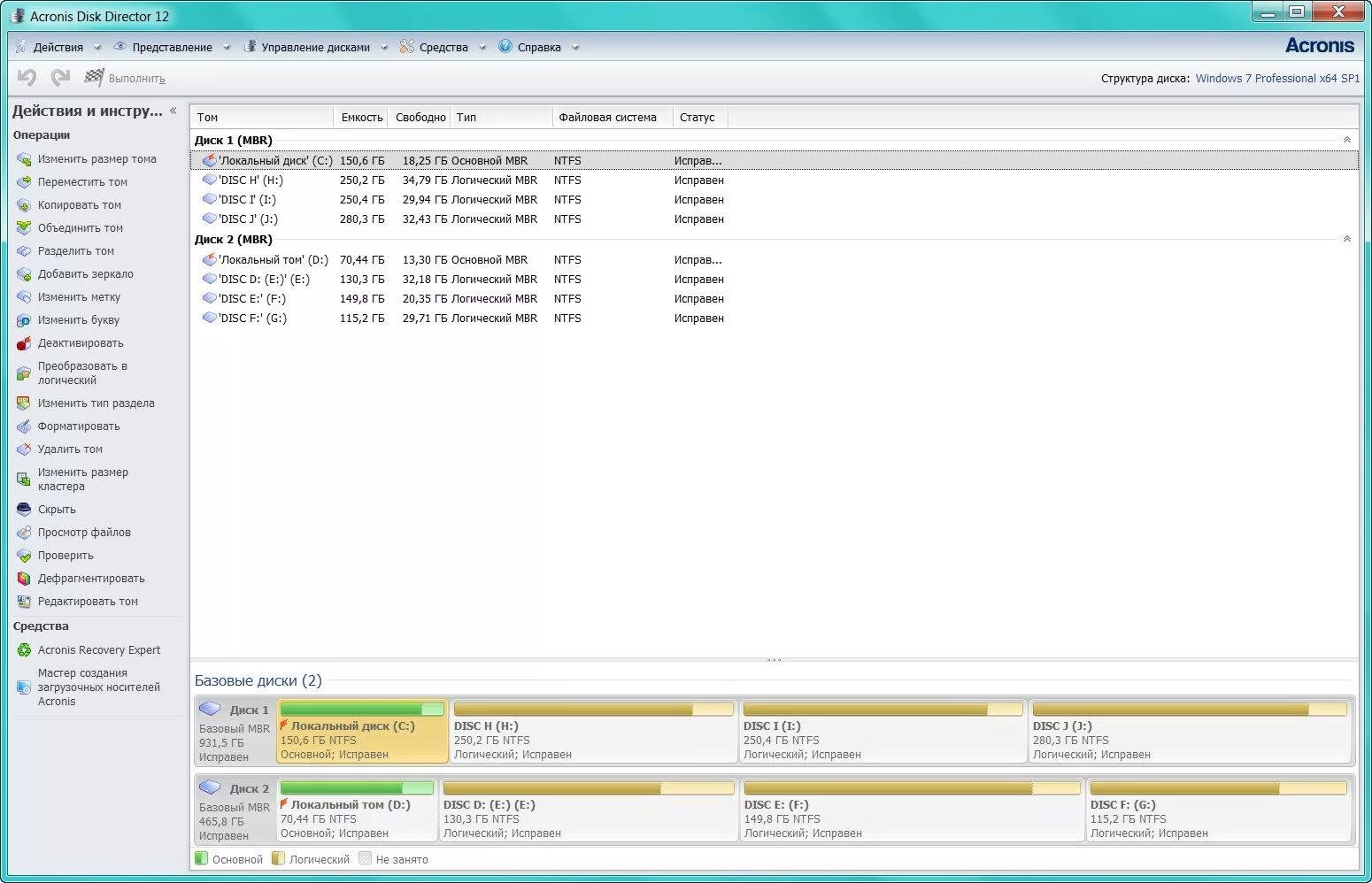Screen dimensions: 1372x883
Task: Click the Дефрагментировать icon
Action: tap(24, 579)
